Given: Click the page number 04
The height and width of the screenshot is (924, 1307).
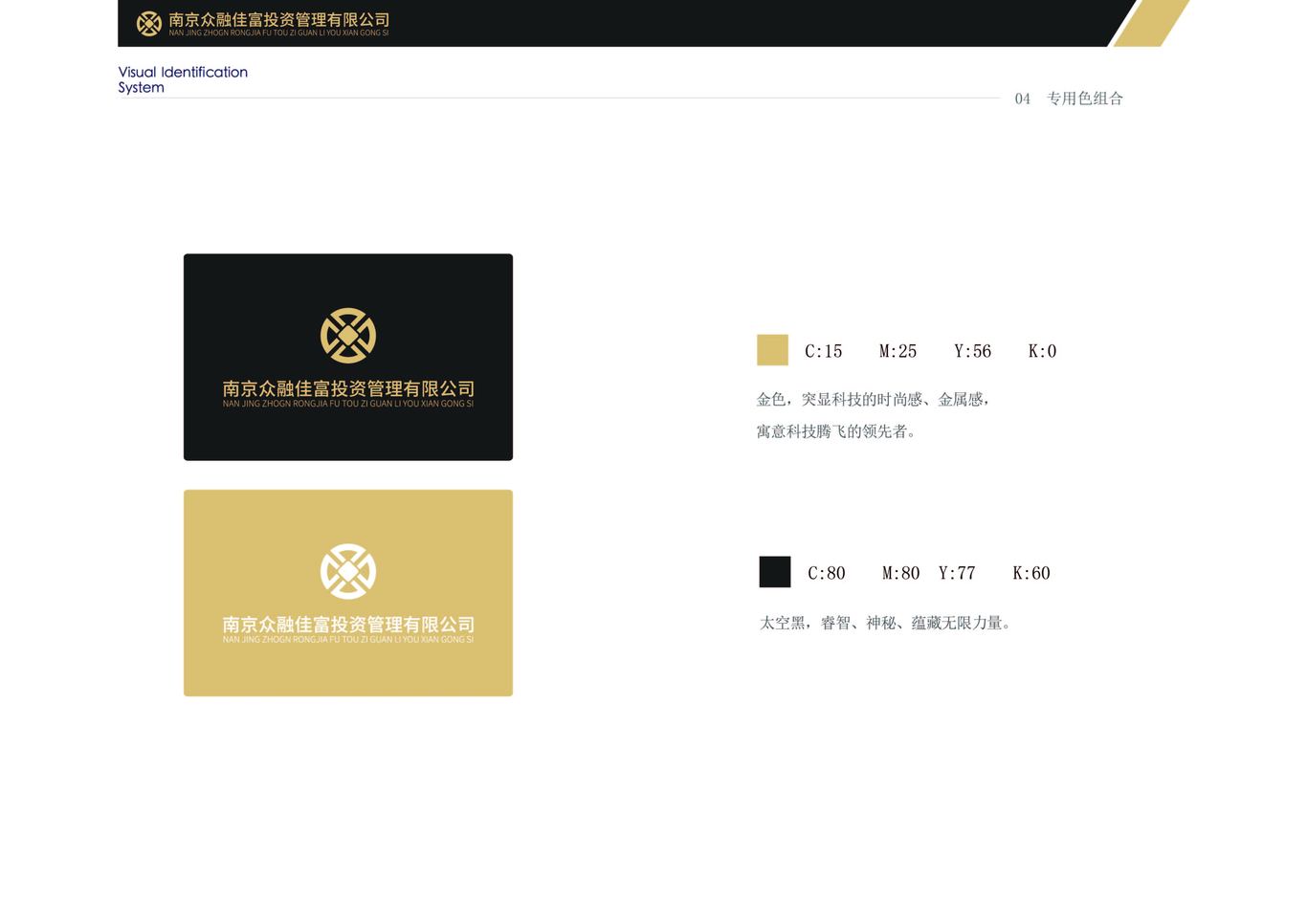Looking at the screenshot, I should tap(1023, 99).
